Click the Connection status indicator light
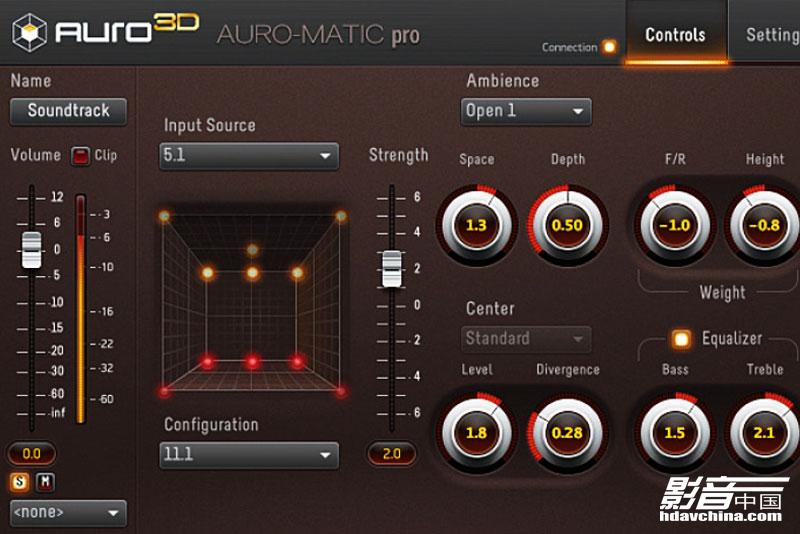This screenshot has width=800, height=534. pos(609,47)
